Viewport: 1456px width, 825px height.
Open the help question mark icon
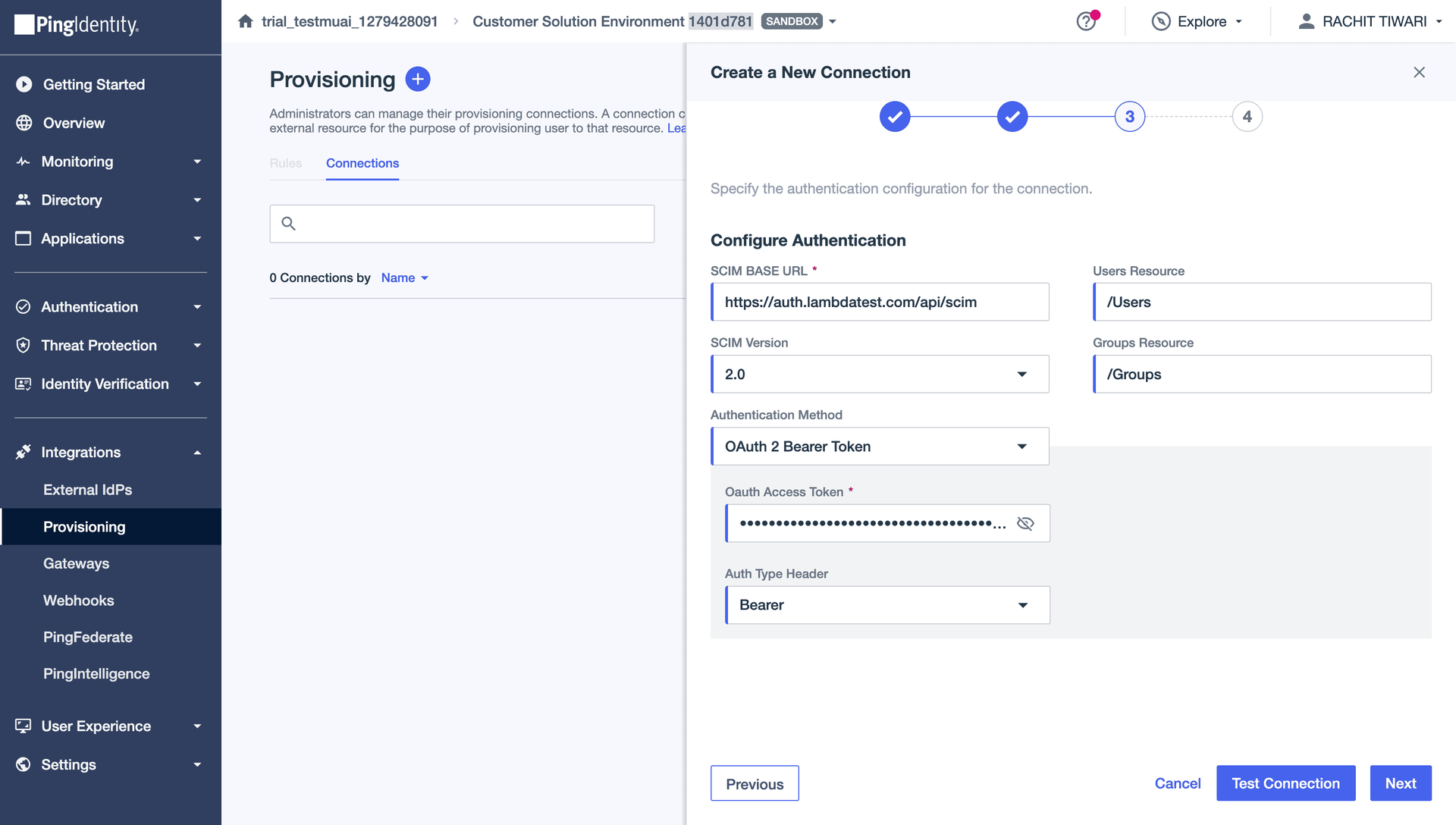(1086, 22)
